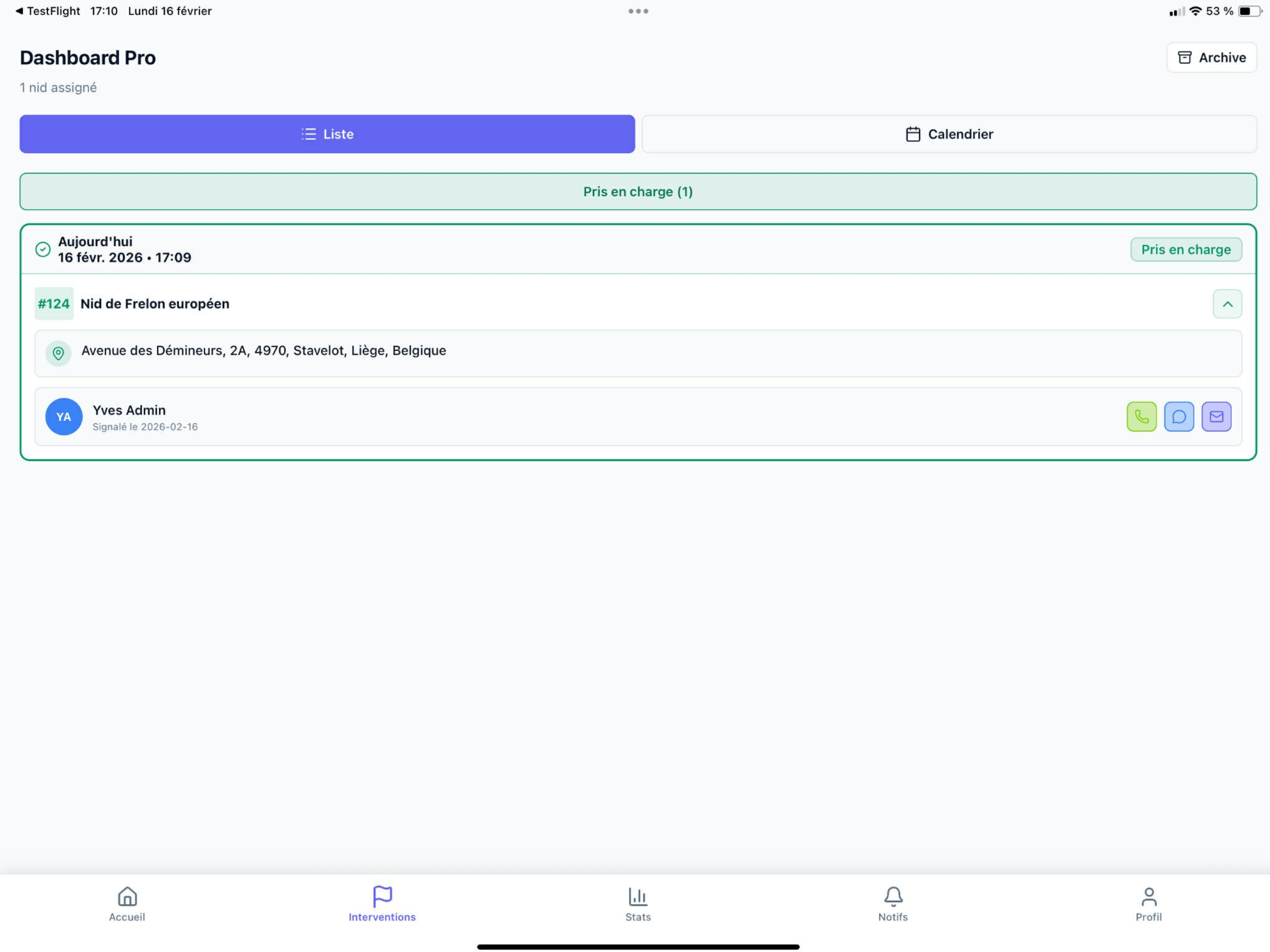Switch to Liste view

(x=327, y=134)
